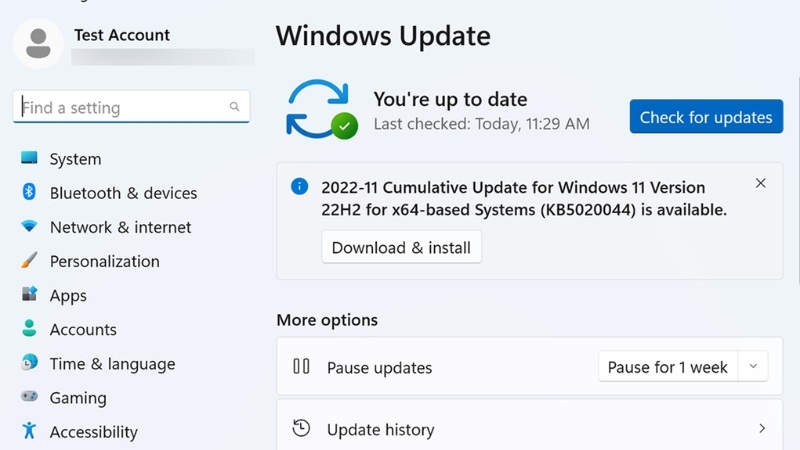
Task: Open the Update history row
Action: click(530, 426)
